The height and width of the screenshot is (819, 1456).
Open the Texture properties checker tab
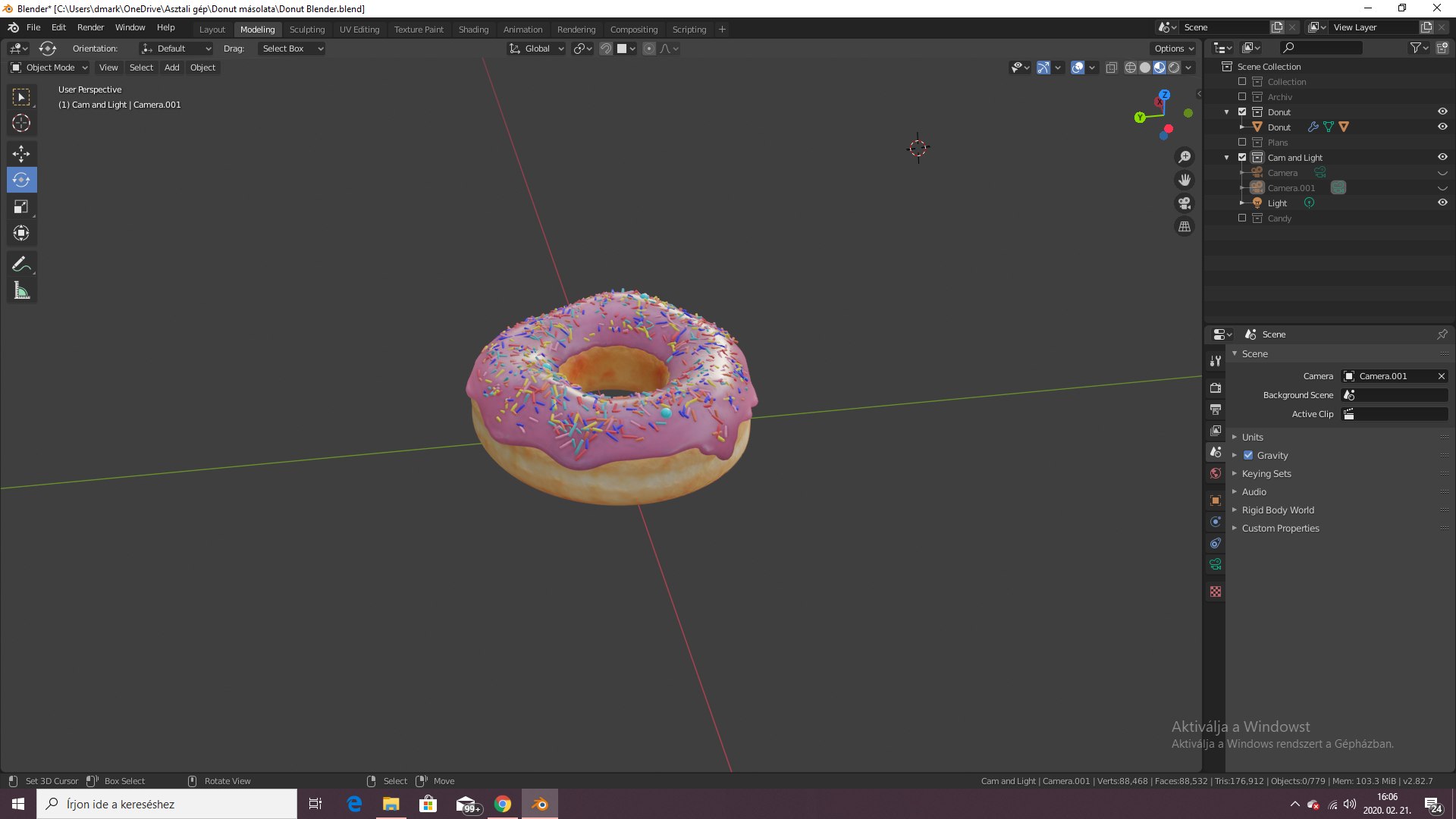[1216, 591]
